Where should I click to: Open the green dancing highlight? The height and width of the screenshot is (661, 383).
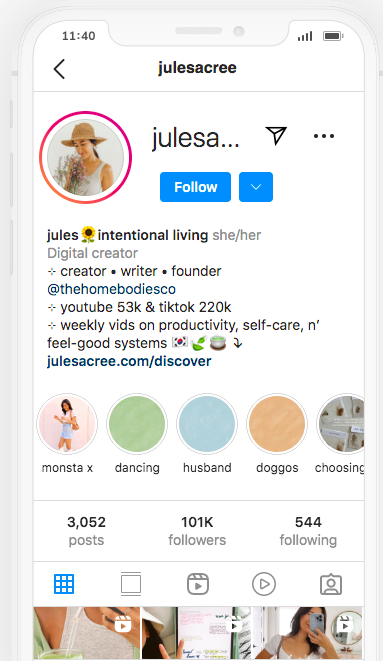point(137,424)
